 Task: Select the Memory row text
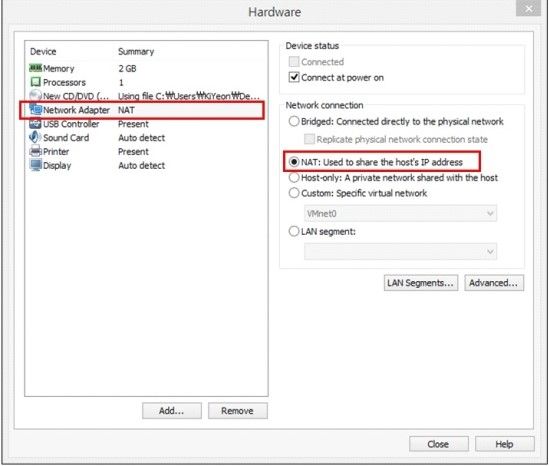coord(59,68)
